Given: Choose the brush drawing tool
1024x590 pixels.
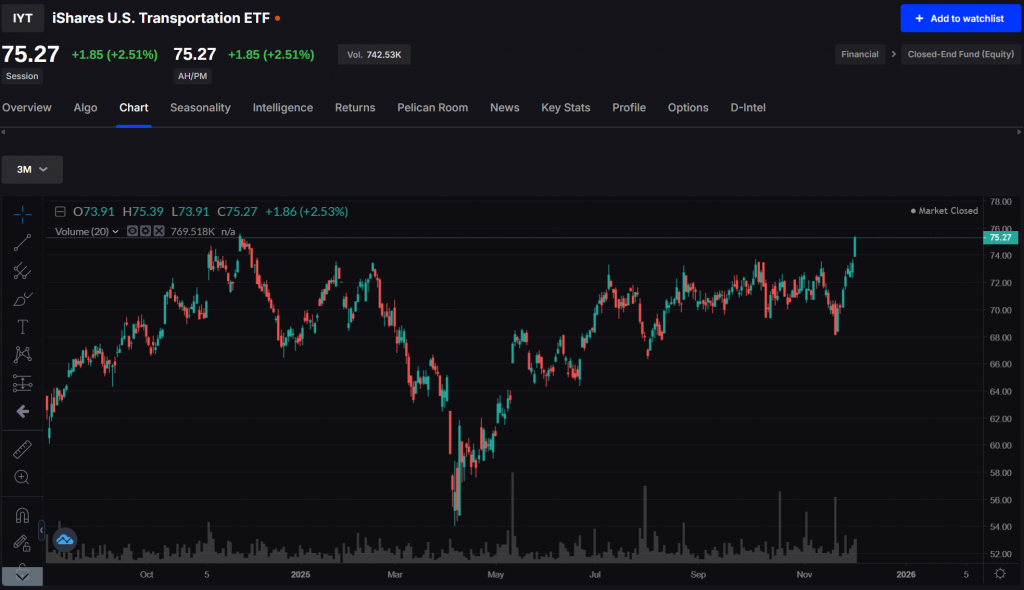Looking at the screenshot, I should 22,298.
